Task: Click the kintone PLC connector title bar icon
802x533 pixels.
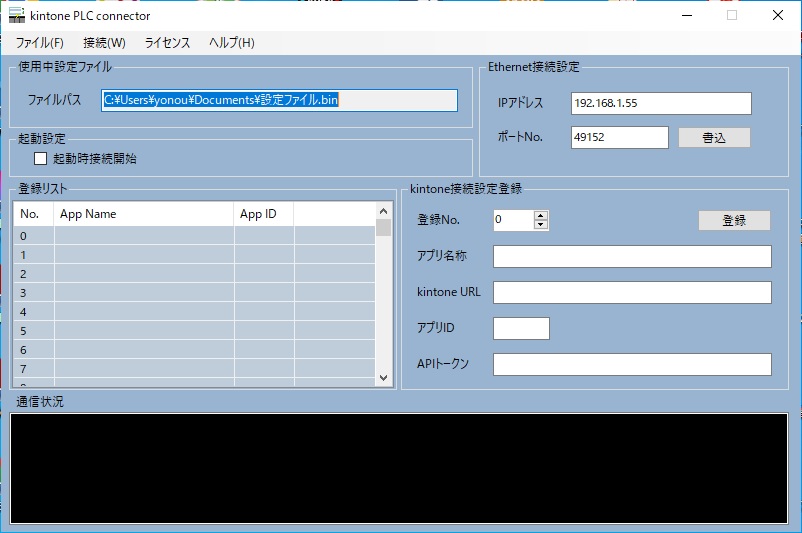Action: (16, 15)
